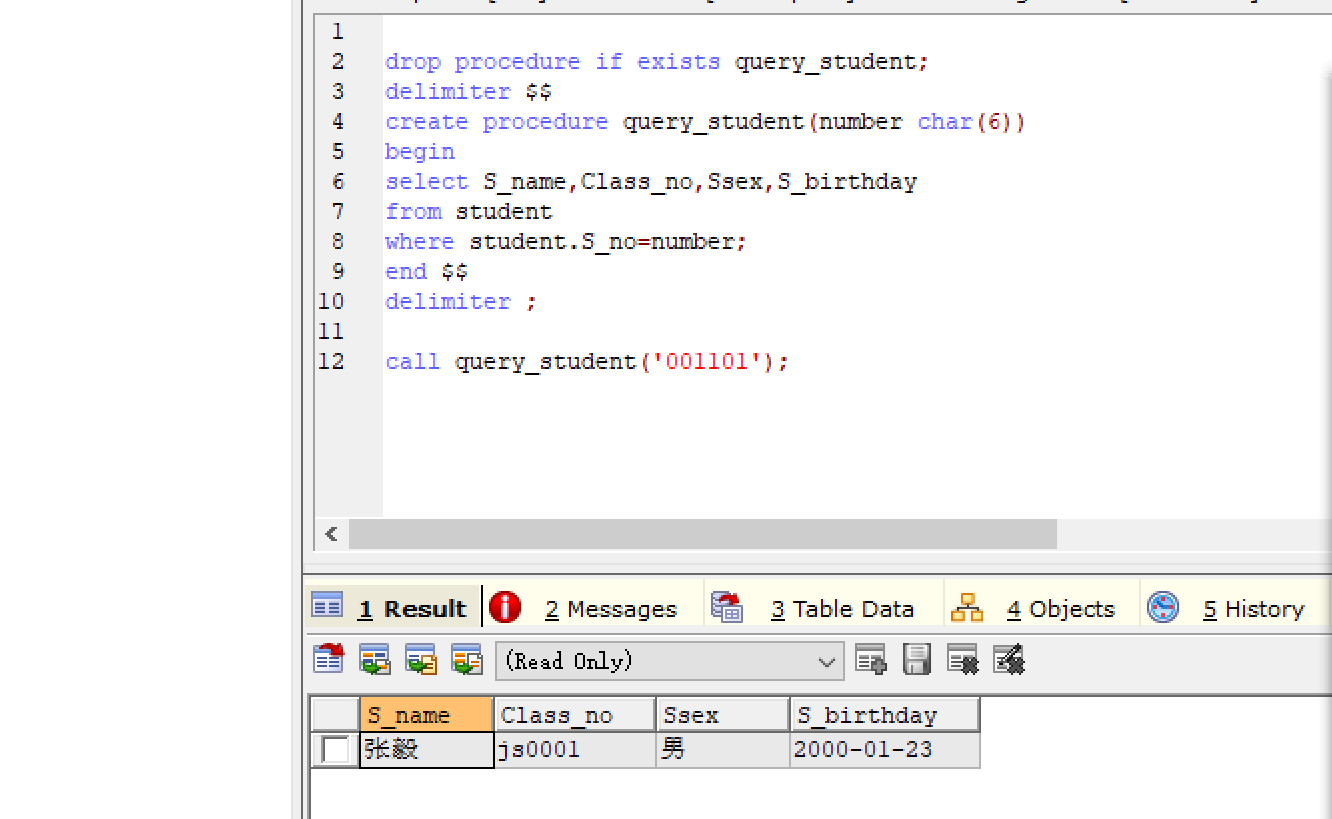Click the create procedure query_student line

(x=705, y=122)
